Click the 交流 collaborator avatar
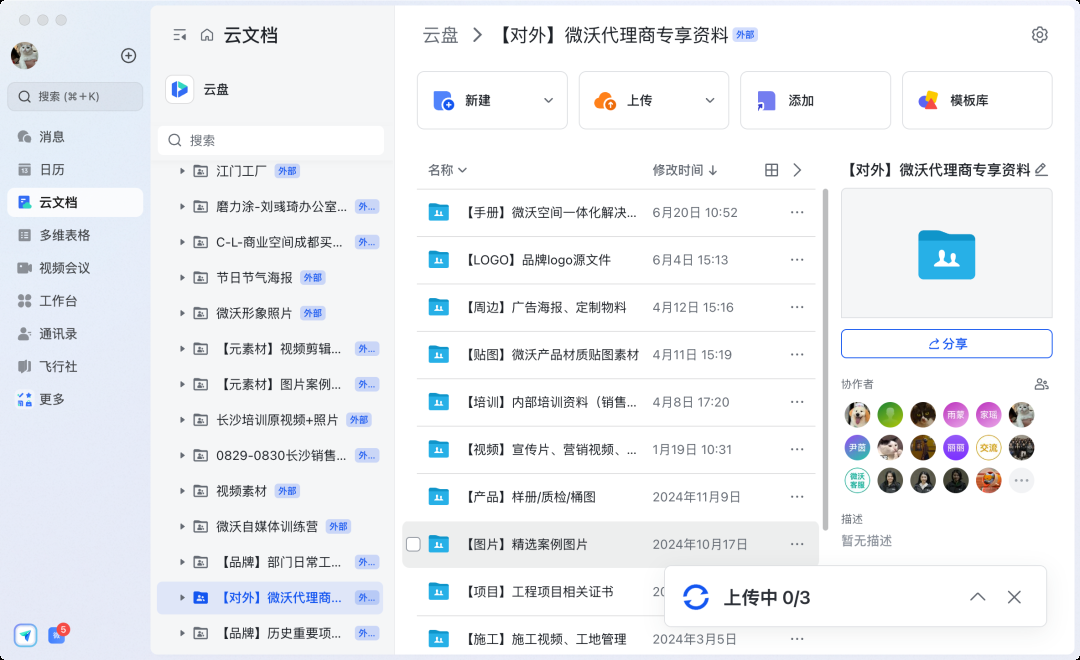Viewport: 1080px width, 660px height. point(988,448)
